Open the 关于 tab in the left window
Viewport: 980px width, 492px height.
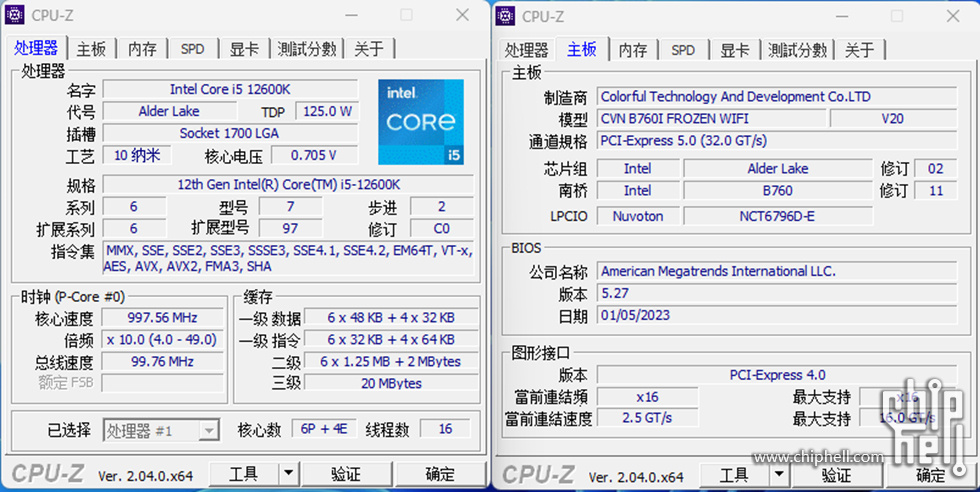(369, 49)
